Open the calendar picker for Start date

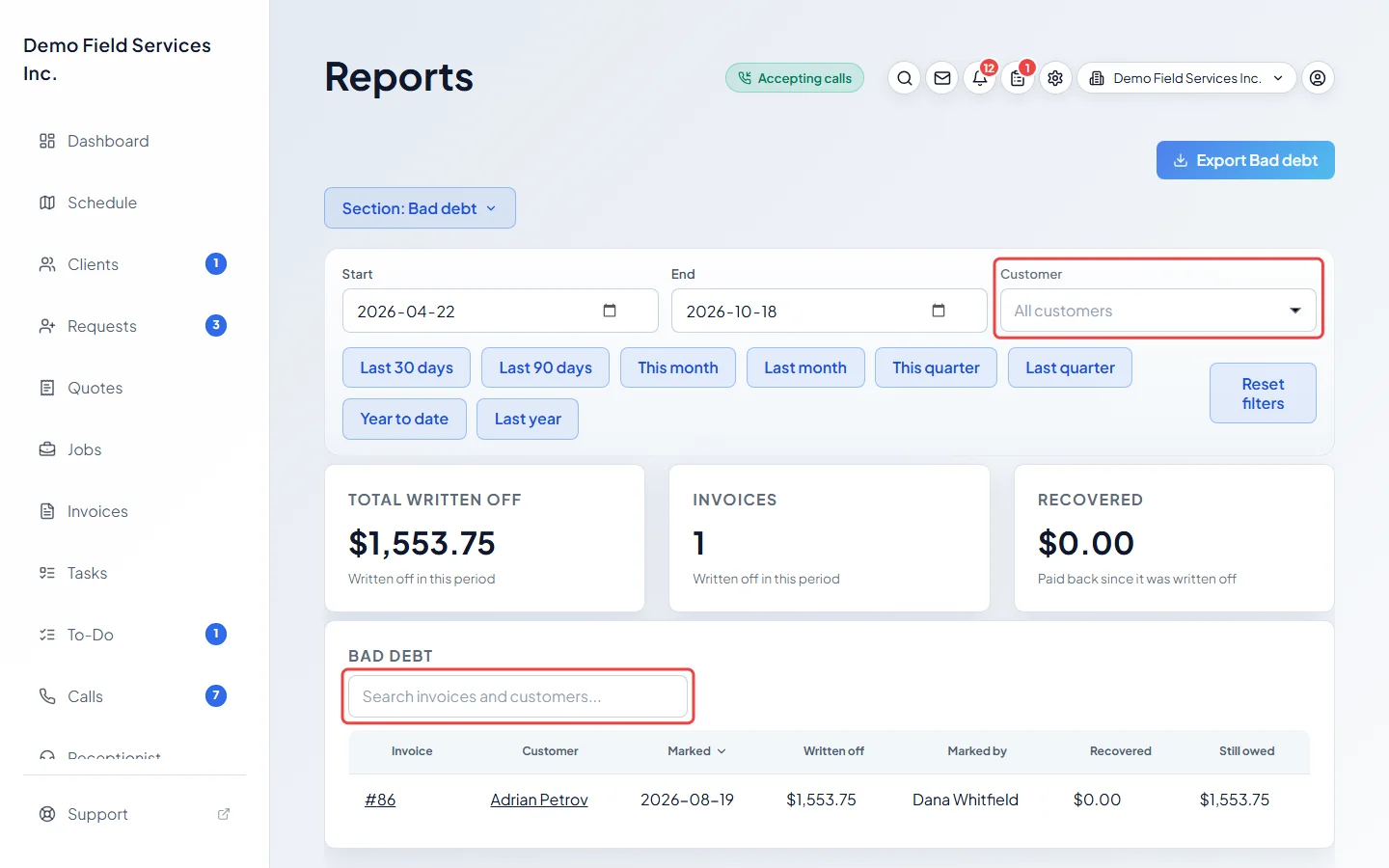[x=610, y=311]
